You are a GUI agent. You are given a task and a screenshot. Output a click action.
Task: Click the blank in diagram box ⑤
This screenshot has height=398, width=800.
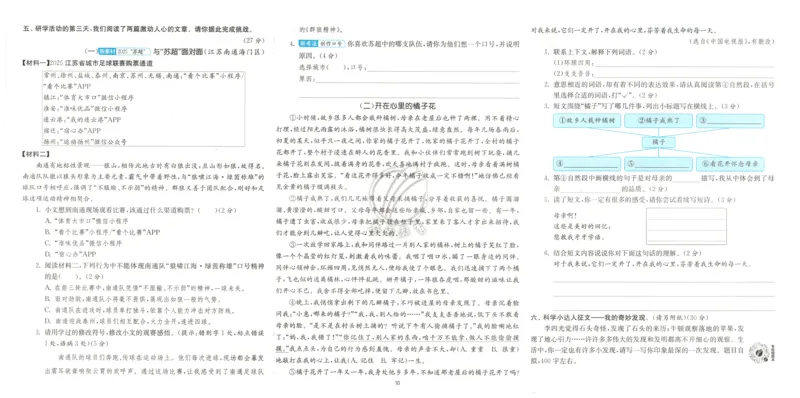(662, 164)
